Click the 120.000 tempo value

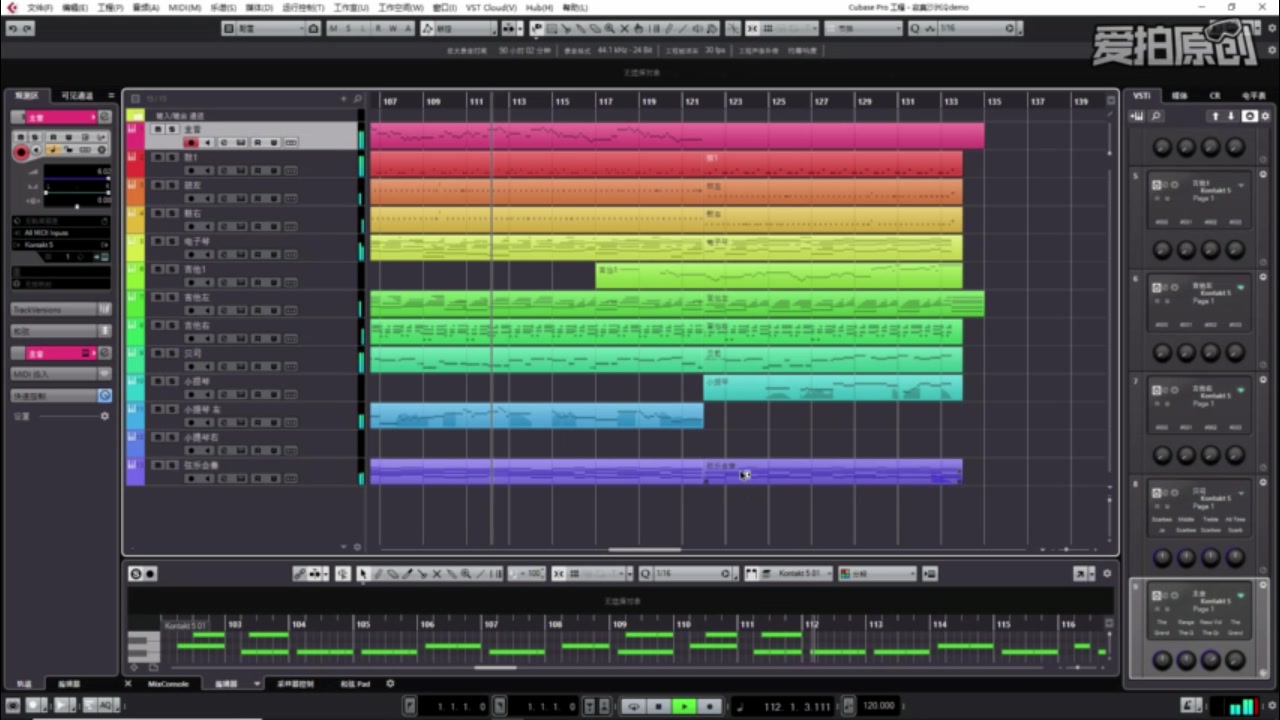coord(878,706)
